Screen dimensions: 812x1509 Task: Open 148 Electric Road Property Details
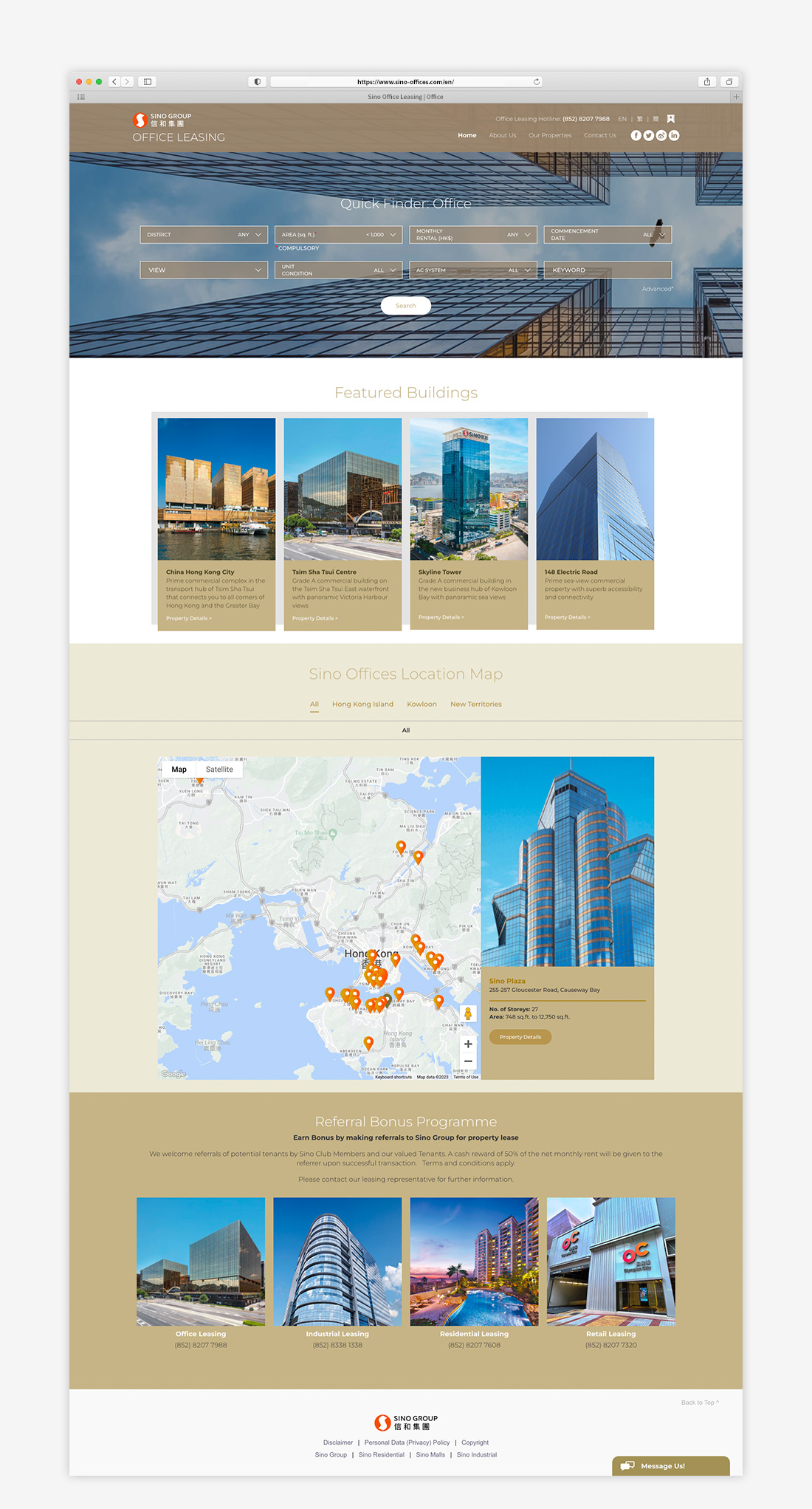click(x=568, y=617)
